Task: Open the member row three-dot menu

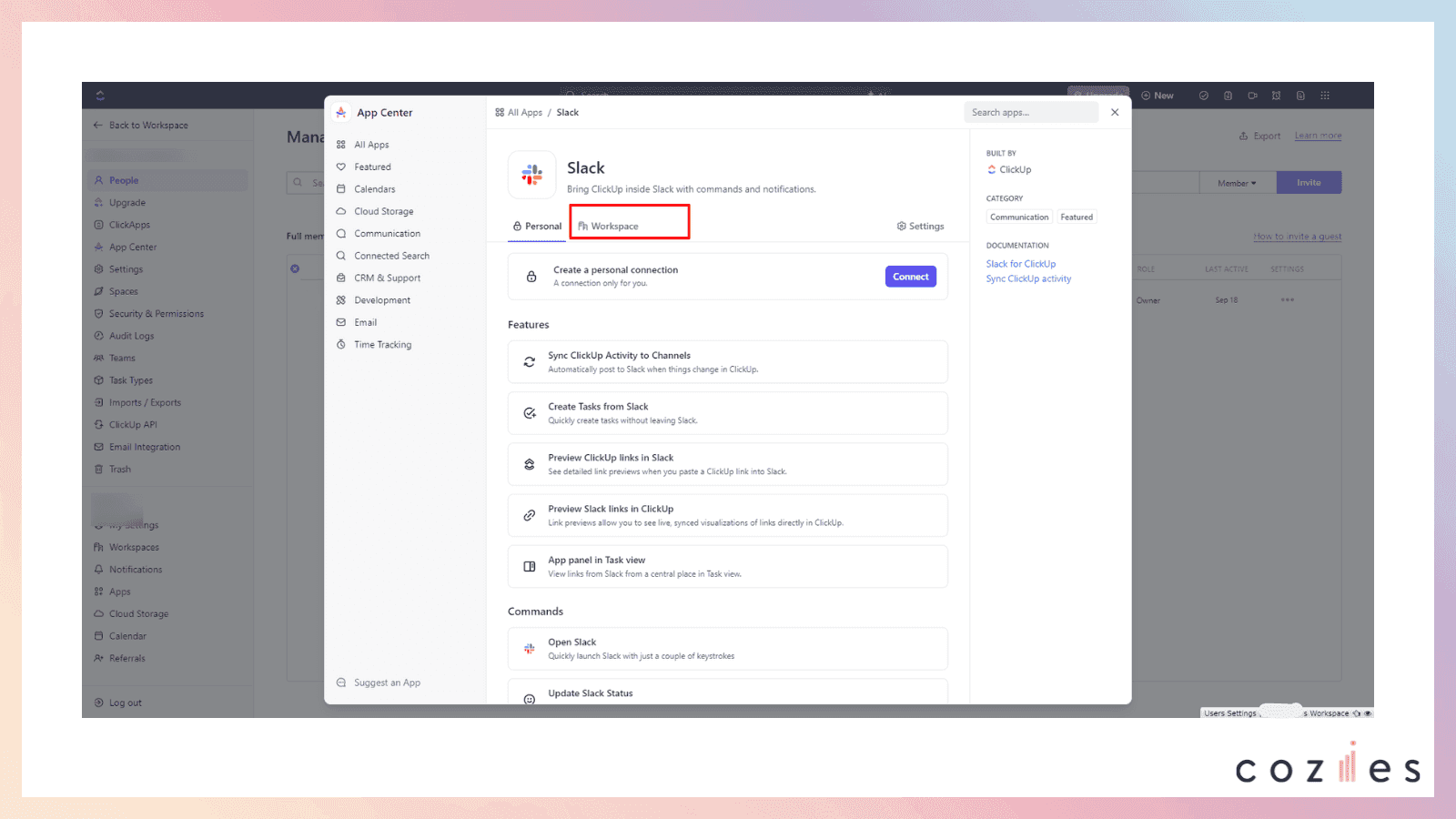Action: 1288,300
